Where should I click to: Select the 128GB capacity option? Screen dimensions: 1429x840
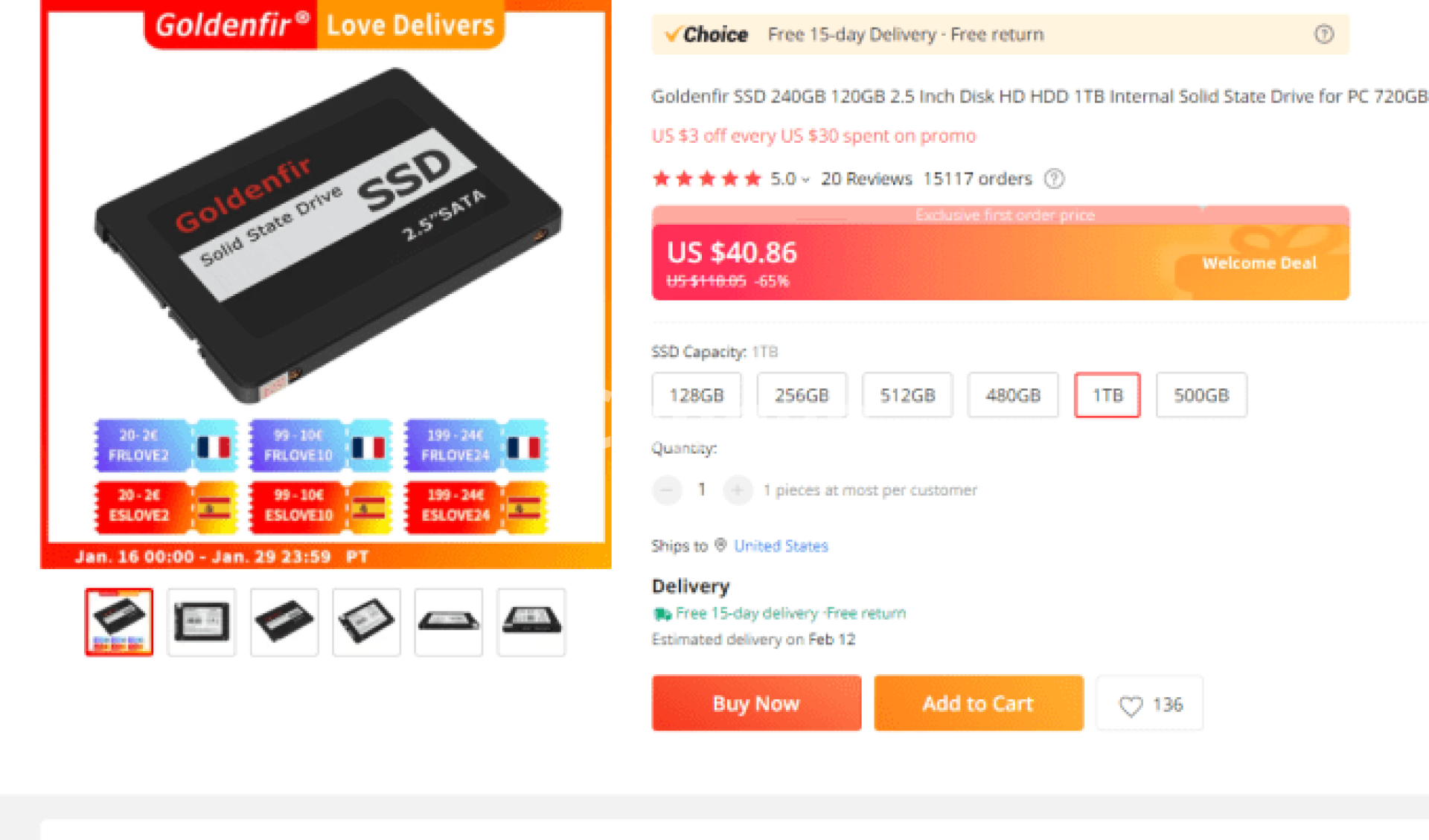pyautogui.click(x=697, y=395)
